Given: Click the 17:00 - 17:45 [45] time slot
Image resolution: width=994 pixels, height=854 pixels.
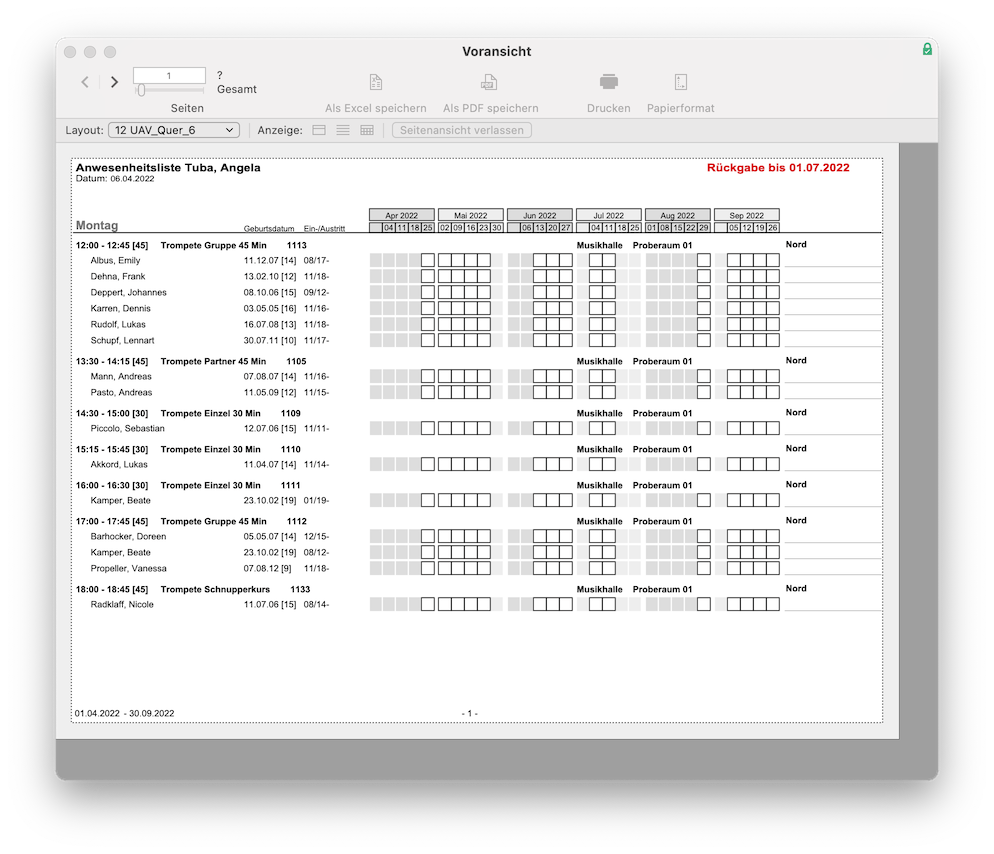Looking at the screenshot, I should tap(112, 522).
